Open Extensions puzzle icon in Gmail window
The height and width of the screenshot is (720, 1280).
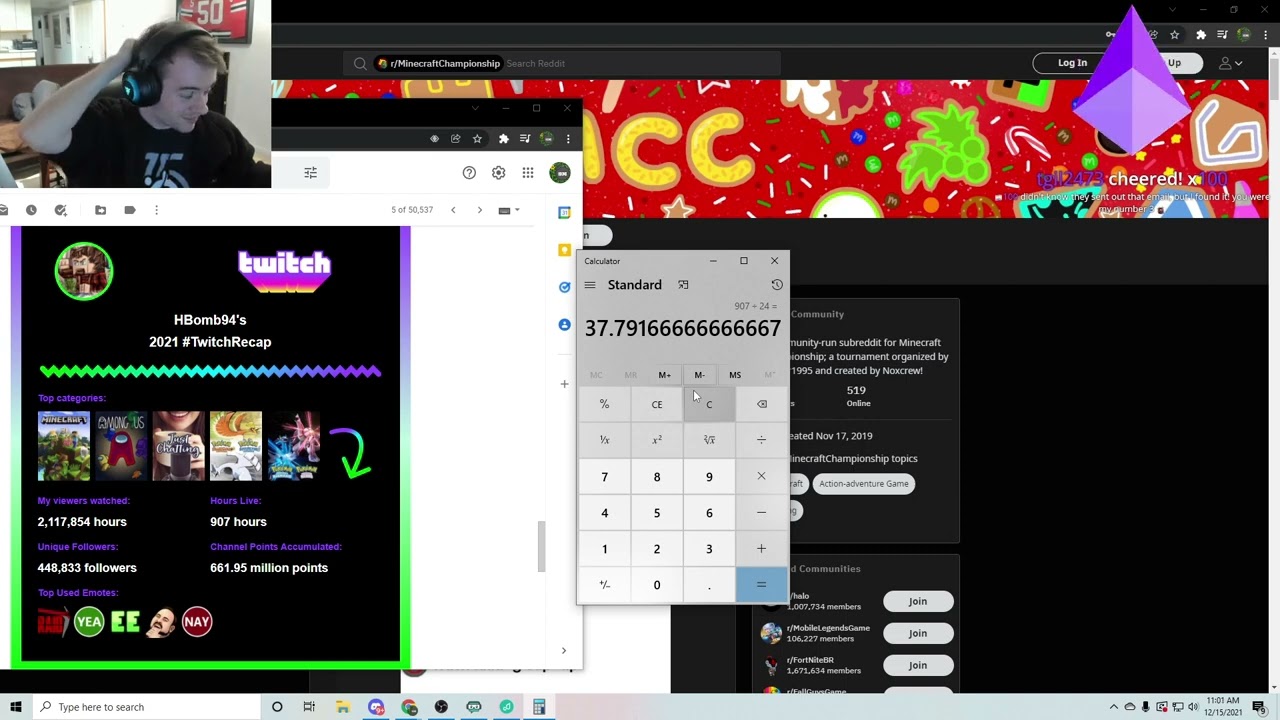503,139
